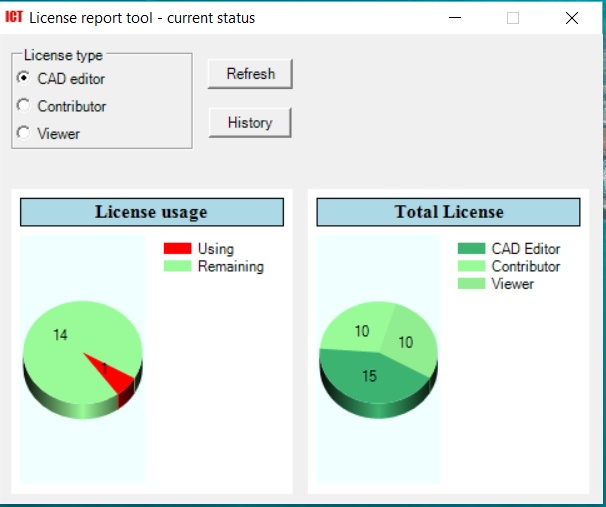Viewport: 606px width, 507px height.
Task: Click the 'Contributor' legend label in Total License
Action: click(526, 266)
